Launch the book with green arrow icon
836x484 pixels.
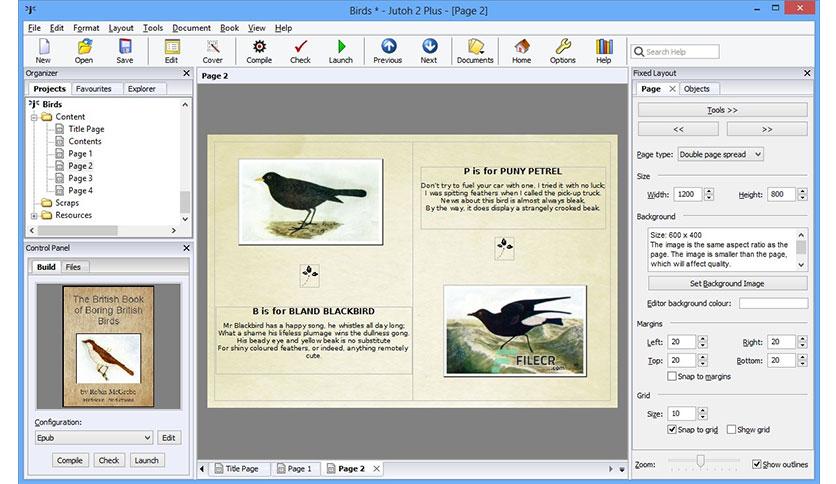[341, 51]
